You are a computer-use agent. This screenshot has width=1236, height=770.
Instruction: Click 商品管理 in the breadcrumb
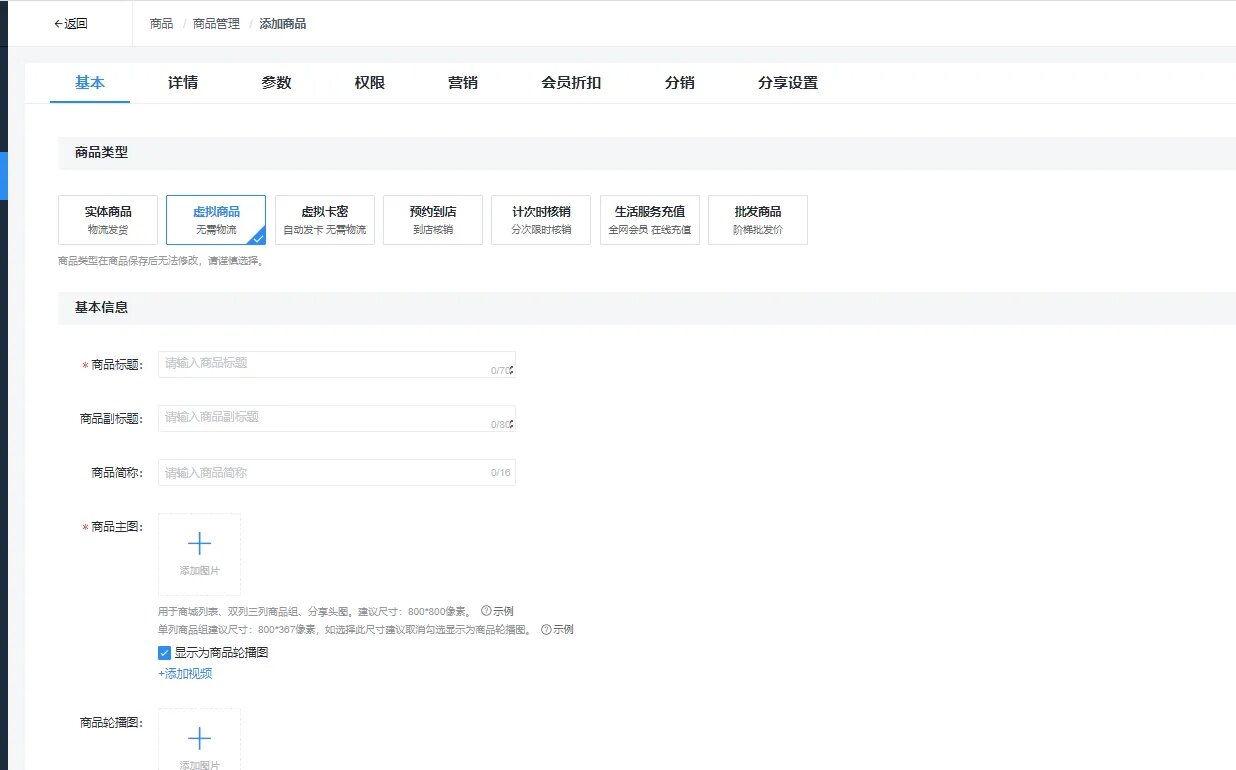coord(216,24)
